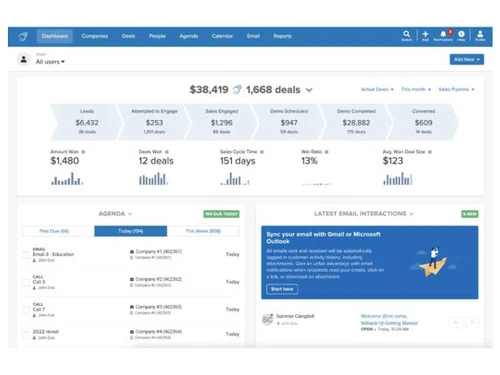Open the Profile icon in the top bar
The image size is (500, 375).
[x=480, y=36]
